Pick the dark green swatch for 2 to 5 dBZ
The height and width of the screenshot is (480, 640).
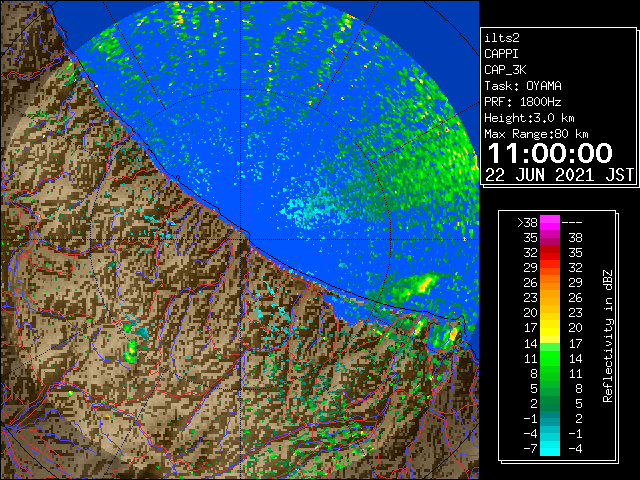pyautogui.click(x=550, y=404)
